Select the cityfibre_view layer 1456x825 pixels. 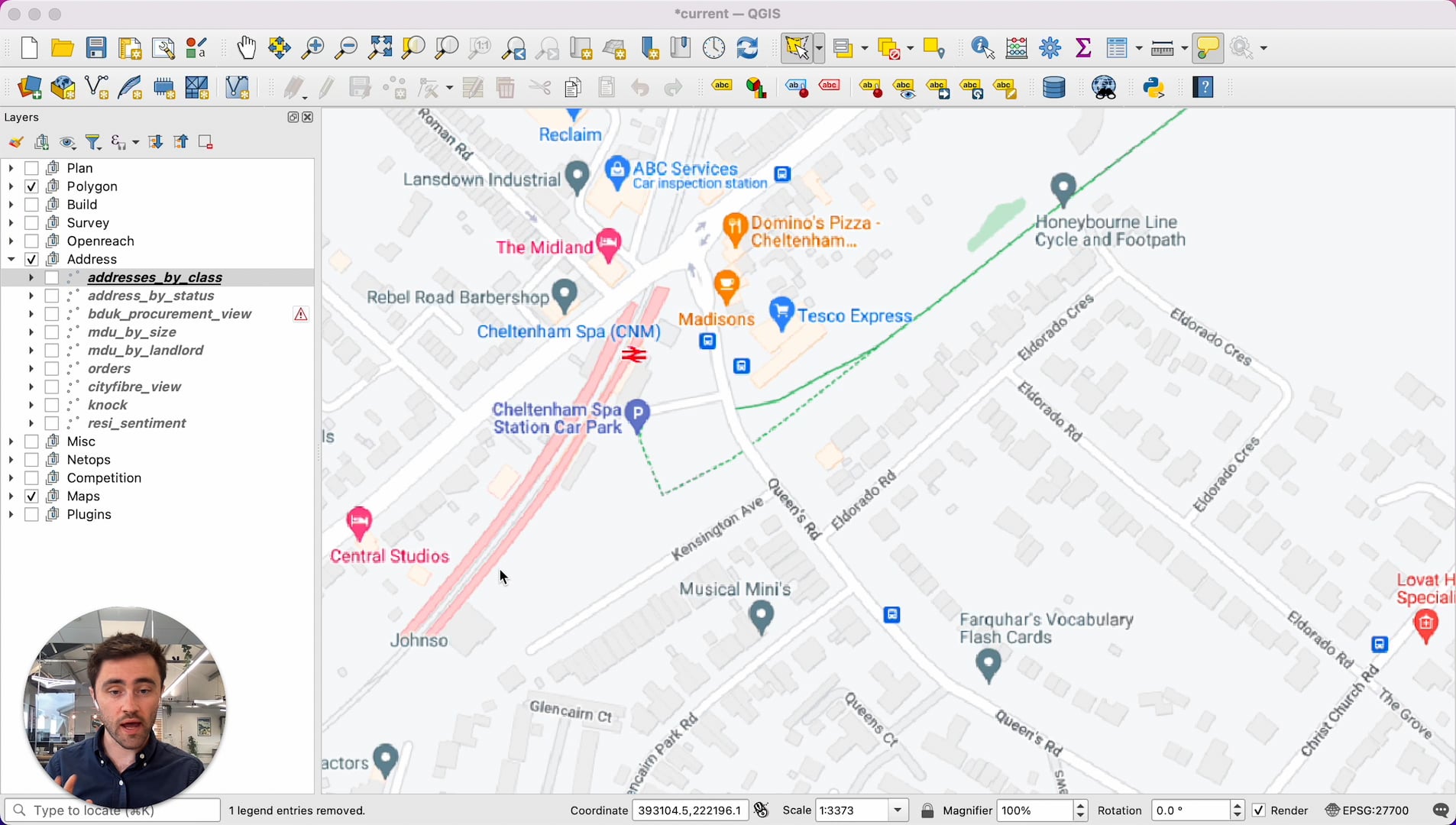[x=134, y=387]
